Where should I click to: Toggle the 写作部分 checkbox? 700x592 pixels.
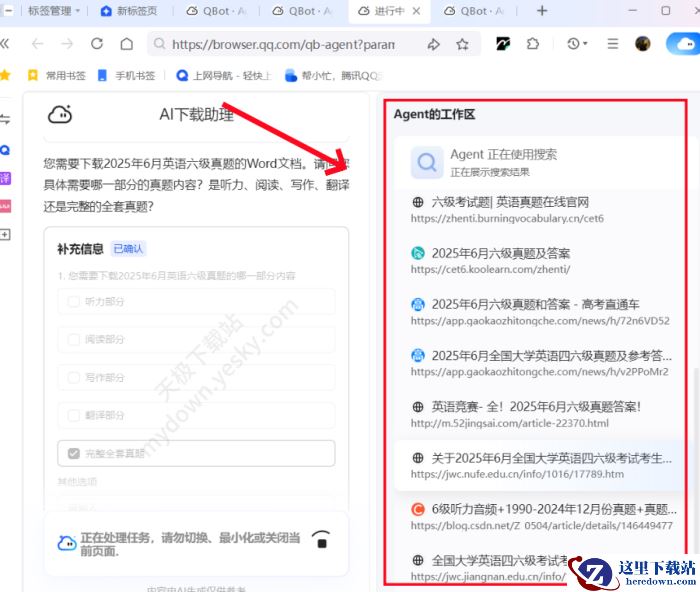(x=73, y=377)
